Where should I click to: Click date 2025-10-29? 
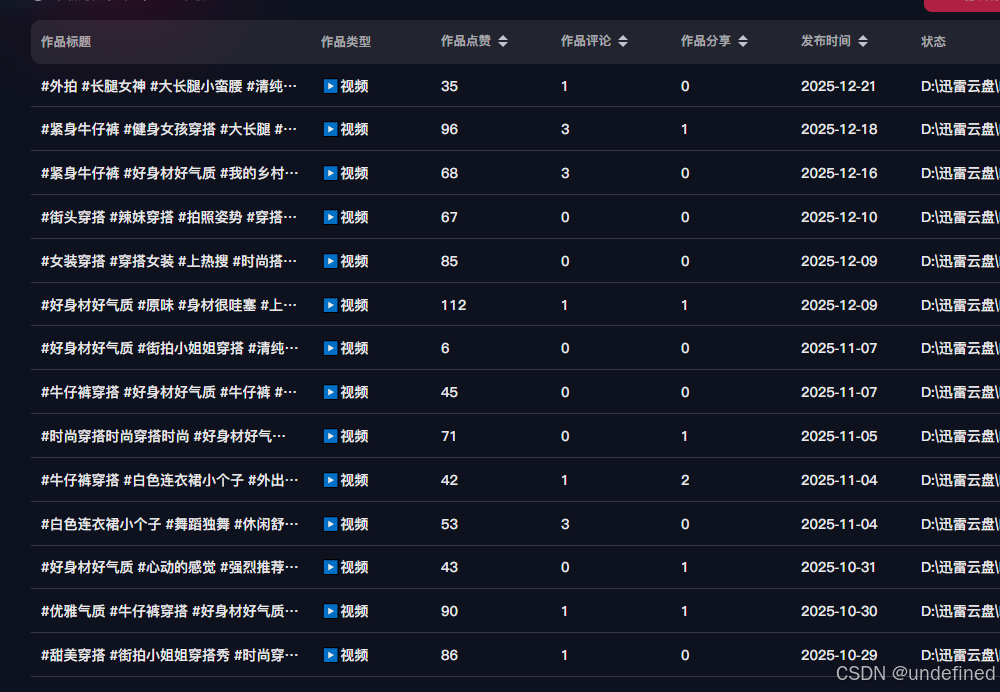click(839, 655)
